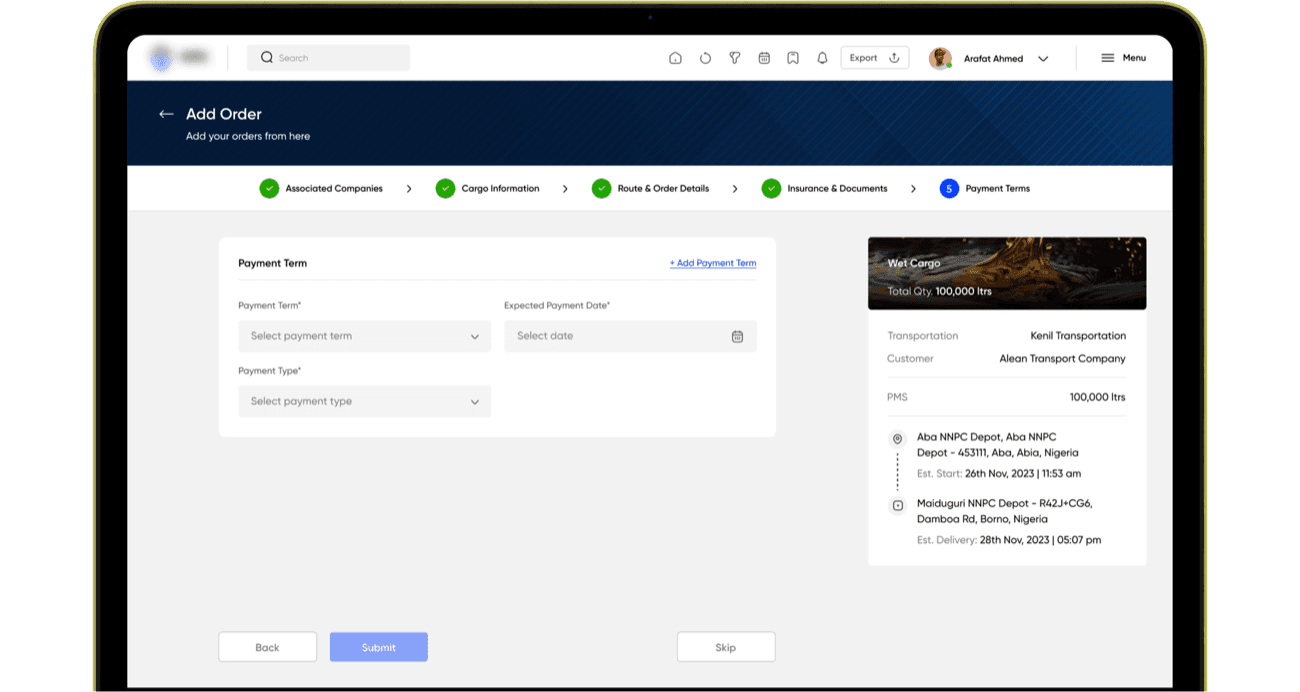Click chevron after Associated Companies step
Viewport: 1300px width, 692px height.
[x=409, y=188]
